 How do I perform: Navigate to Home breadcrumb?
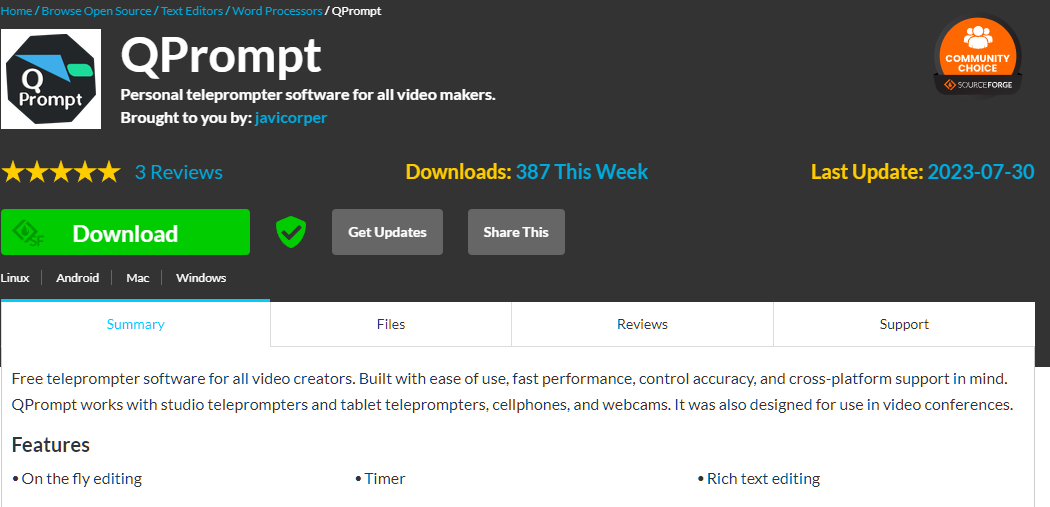tap(16, 11)
